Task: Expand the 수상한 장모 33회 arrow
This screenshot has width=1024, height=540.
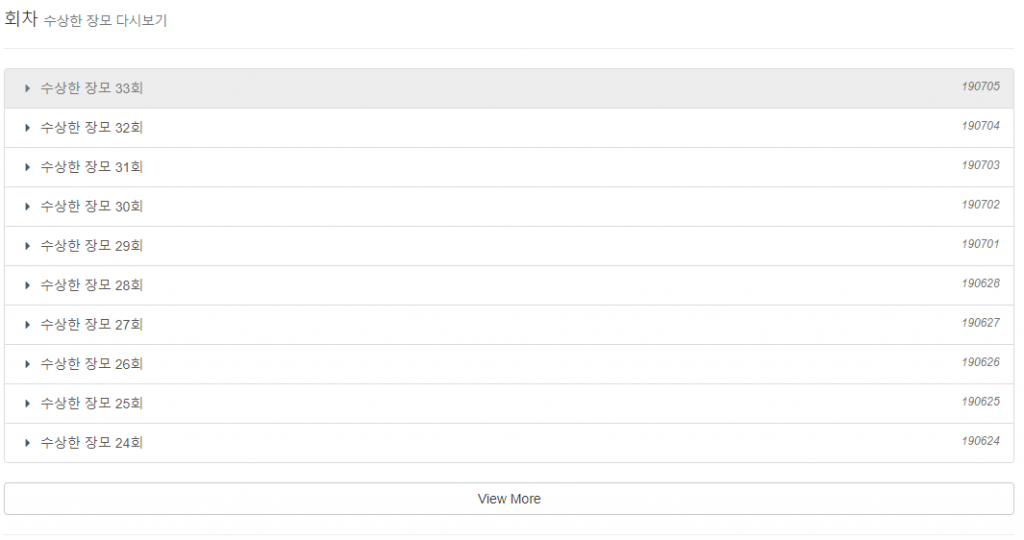Action: [x=28, y=88]
